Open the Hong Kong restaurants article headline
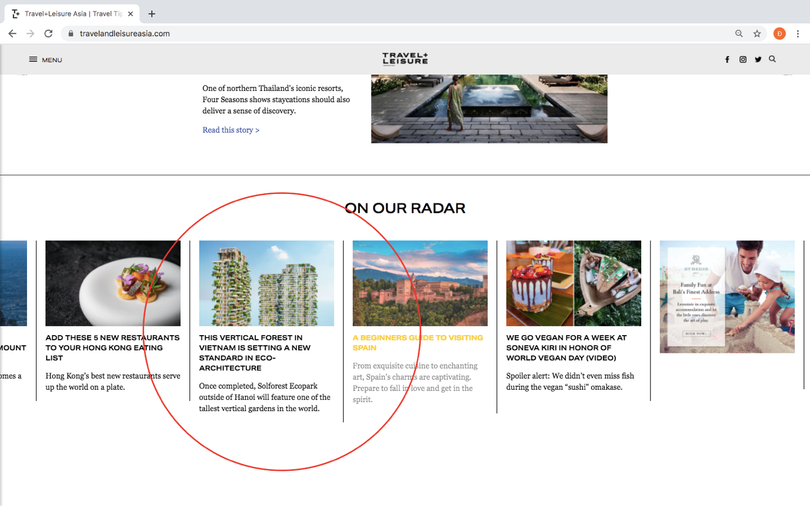Viewport: 810px width, 506px height. pyautogui.click(x=112, y=348)
